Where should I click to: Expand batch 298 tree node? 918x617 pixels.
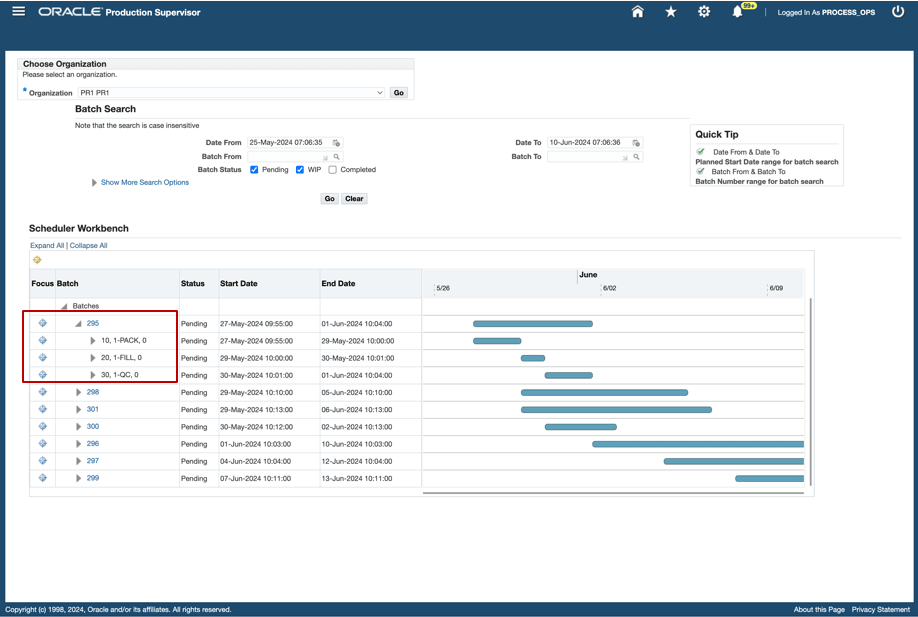coord(78,392)
